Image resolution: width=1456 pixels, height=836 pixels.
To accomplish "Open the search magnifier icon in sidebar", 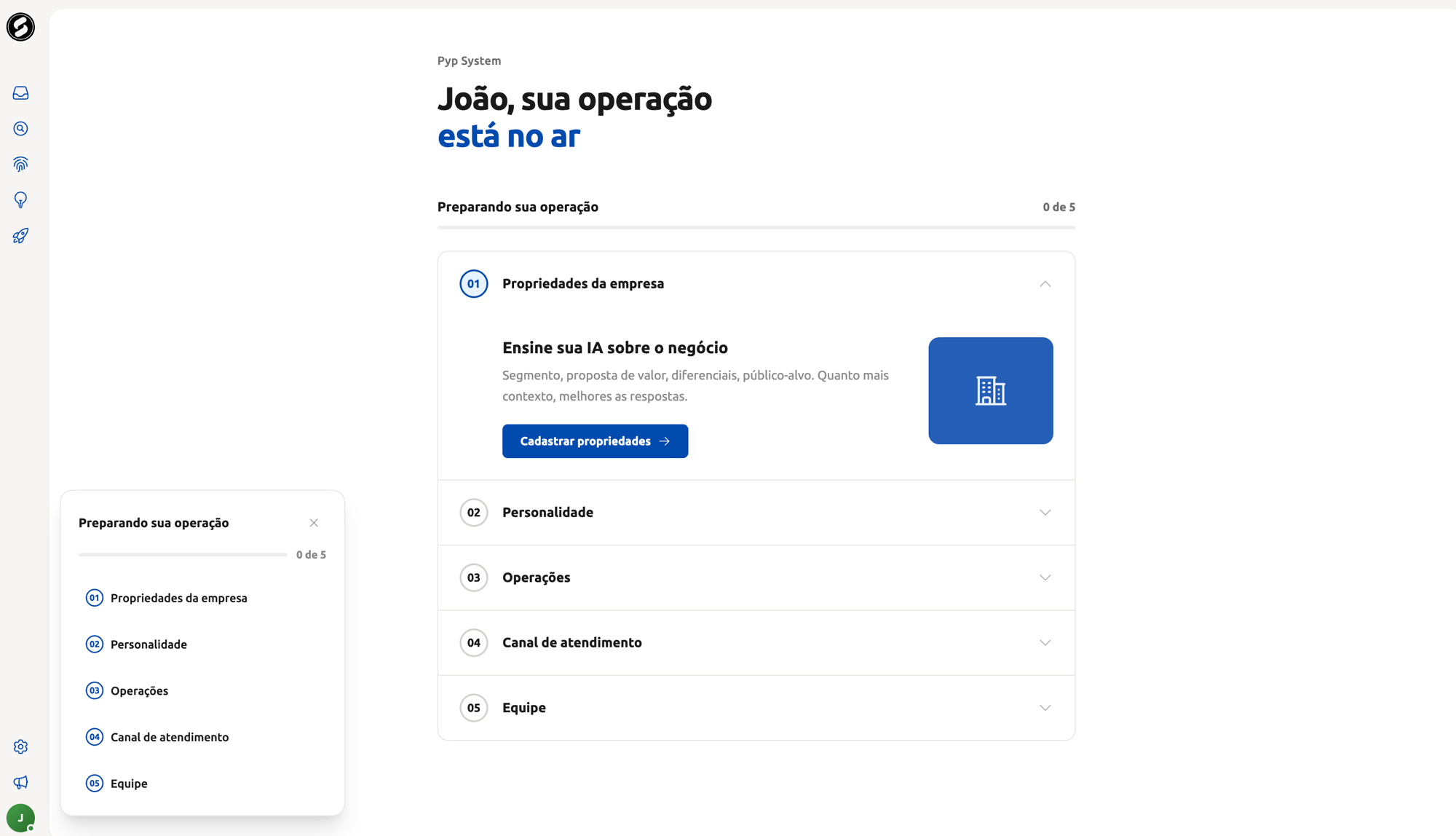I will click(x=20, y=129).
